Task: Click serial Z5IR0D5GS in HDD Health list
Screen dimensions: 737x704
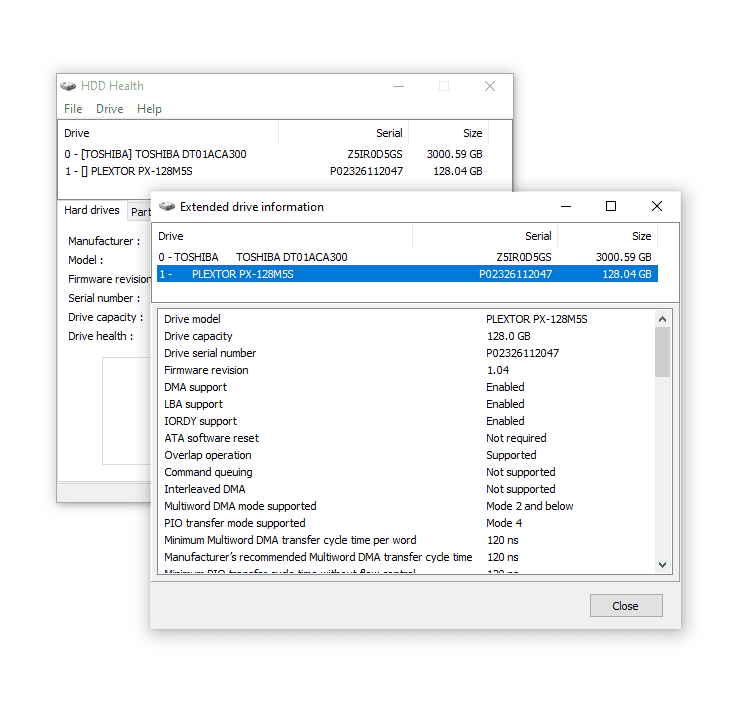Action: coord(375,154)
